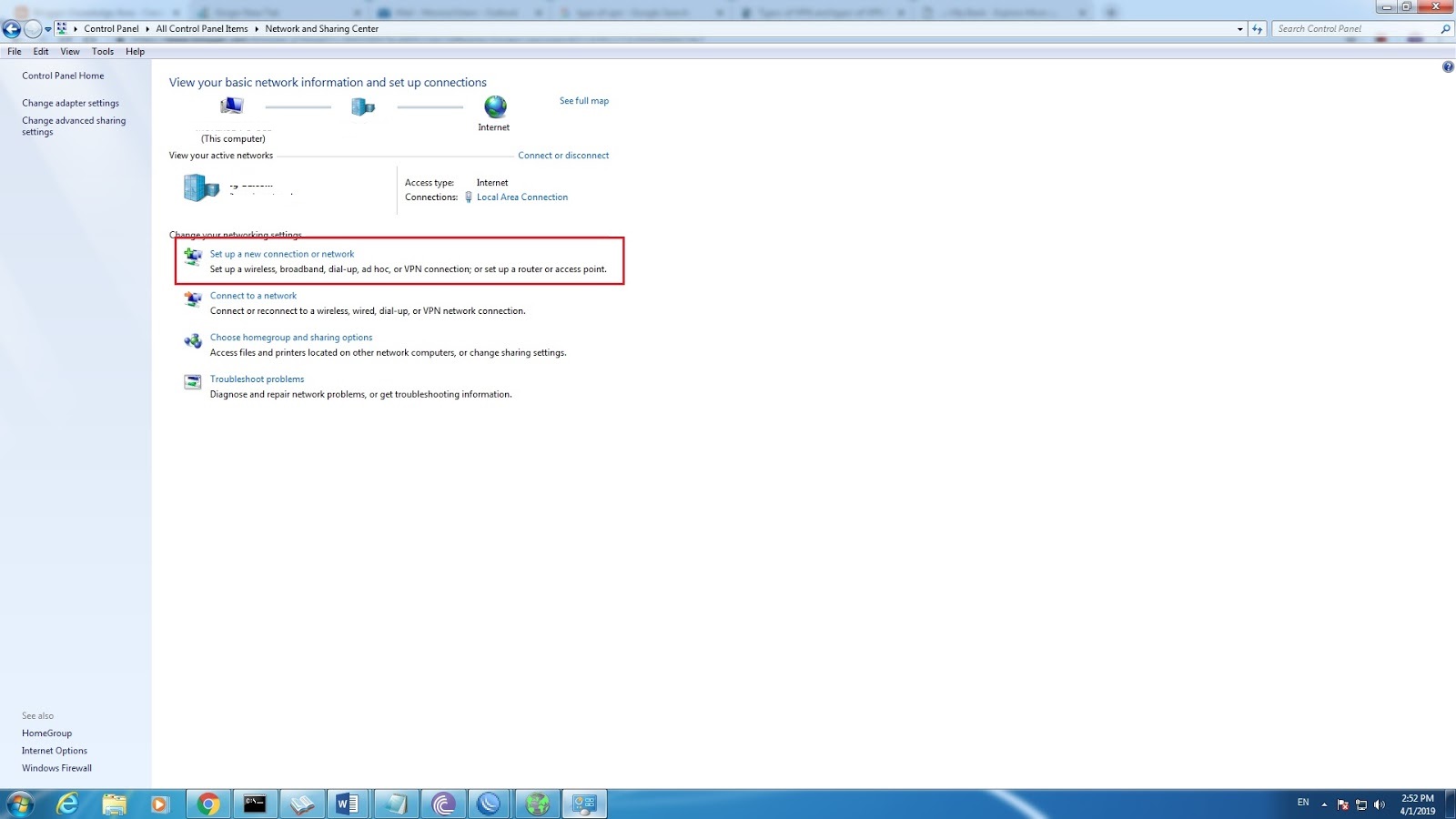Click the Refresh icon in the address bar
Image resolution: width=1456 pixels, height=819 pixels.
click(x=1257, y=28)
